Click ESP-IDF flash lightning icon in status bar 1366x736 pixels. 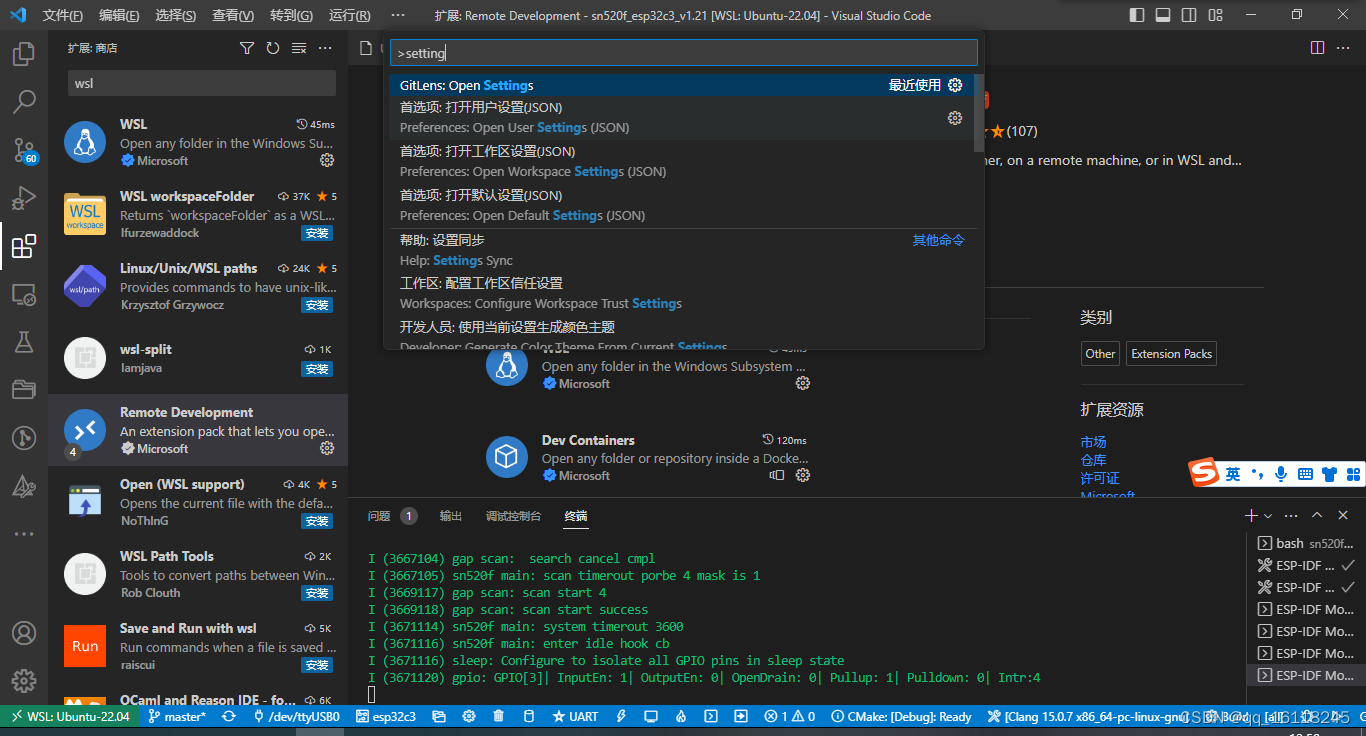tap(621, 716)
